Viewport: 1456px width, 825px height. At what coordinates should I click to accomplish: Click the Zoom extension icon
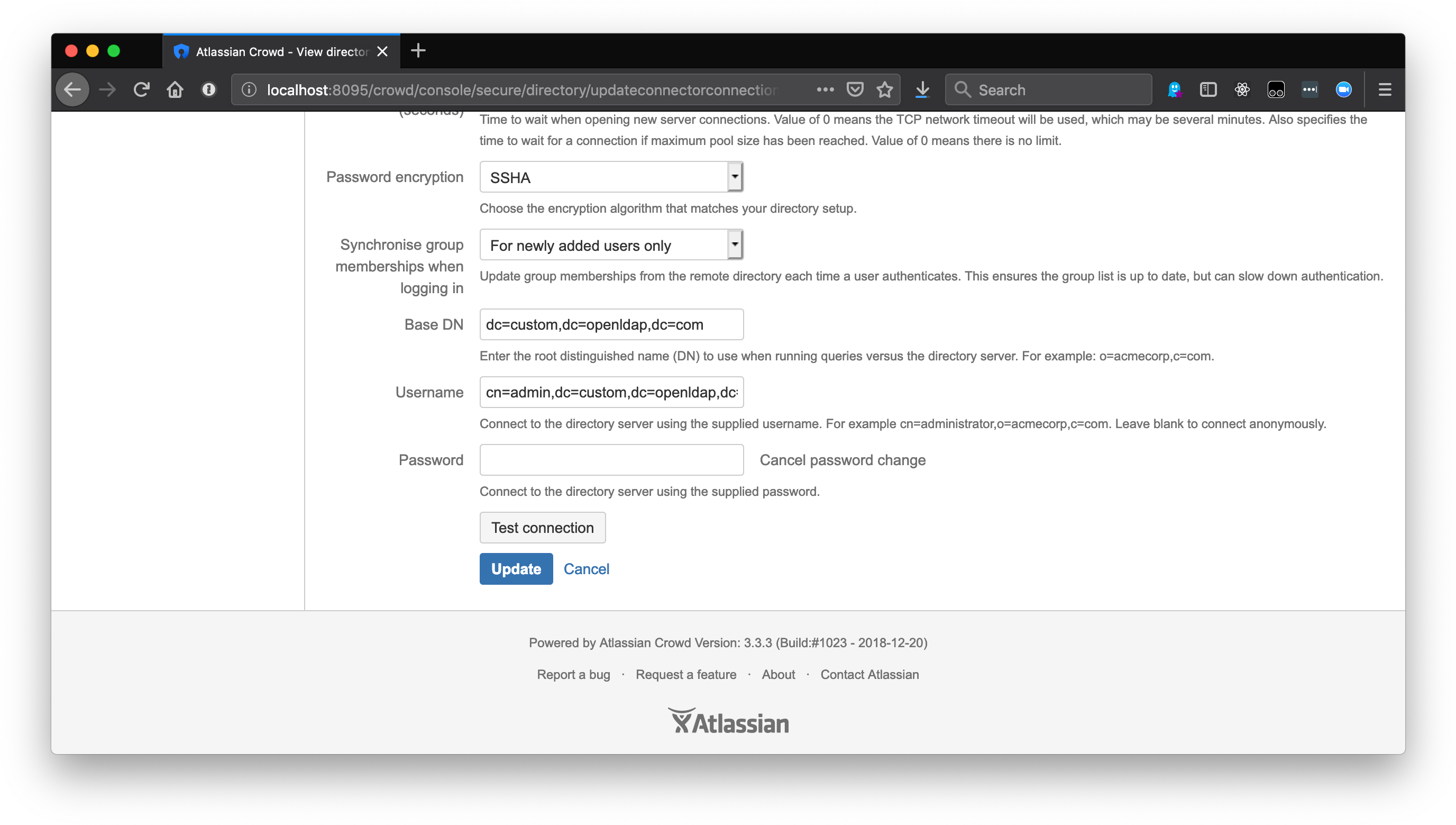(x=1343, y=89)
